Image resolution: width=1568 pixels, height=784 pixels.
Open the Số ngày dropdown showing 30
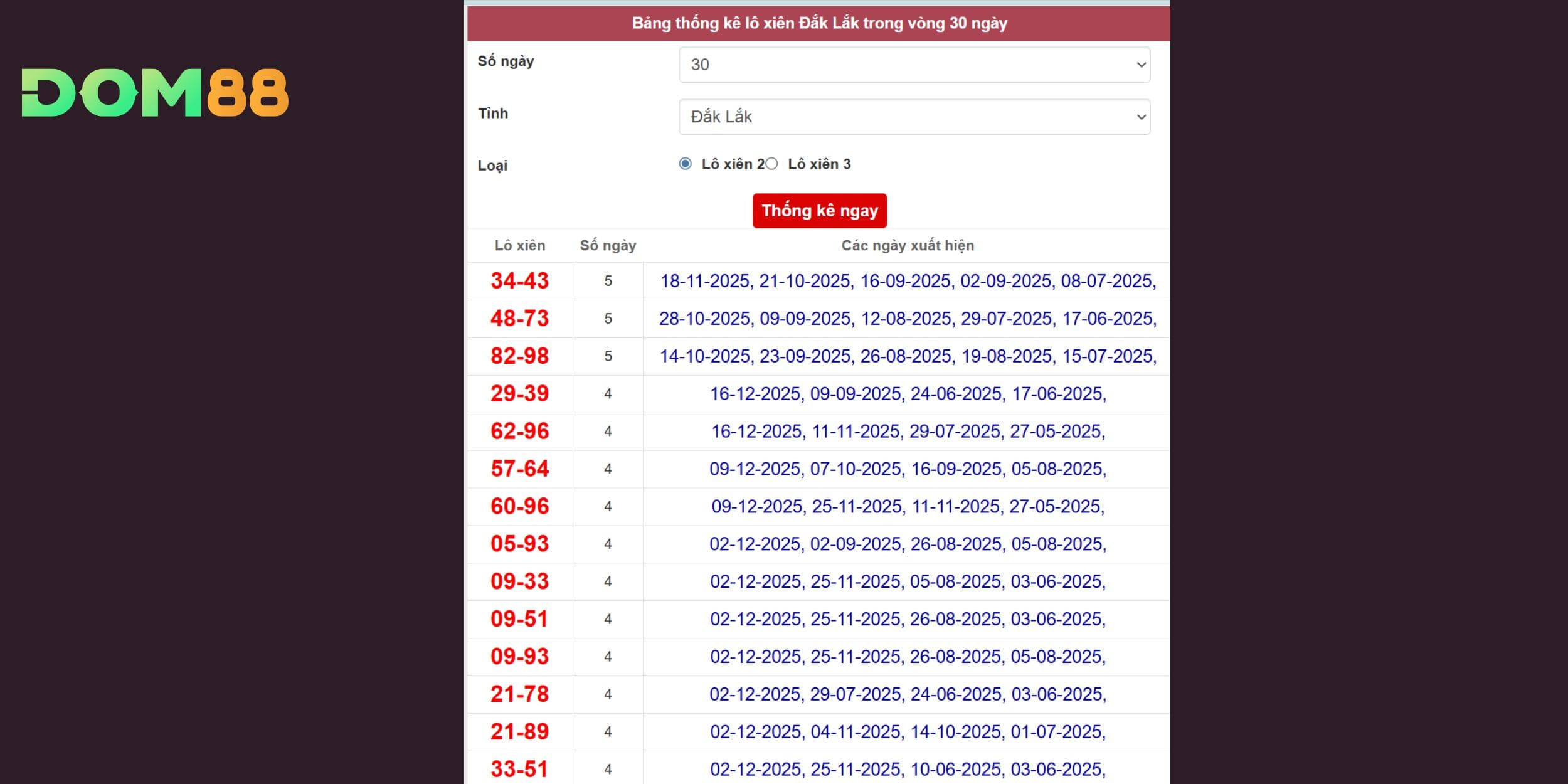tap(914, 65)
